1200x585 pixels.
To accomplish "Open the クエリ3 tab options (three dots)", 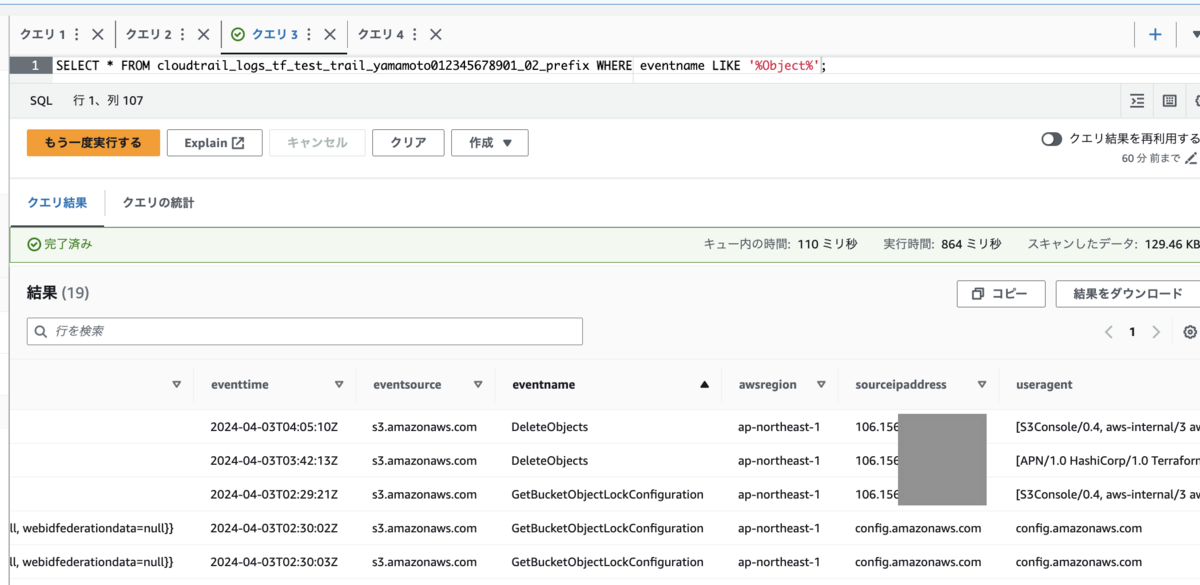I will pos(310,34).
